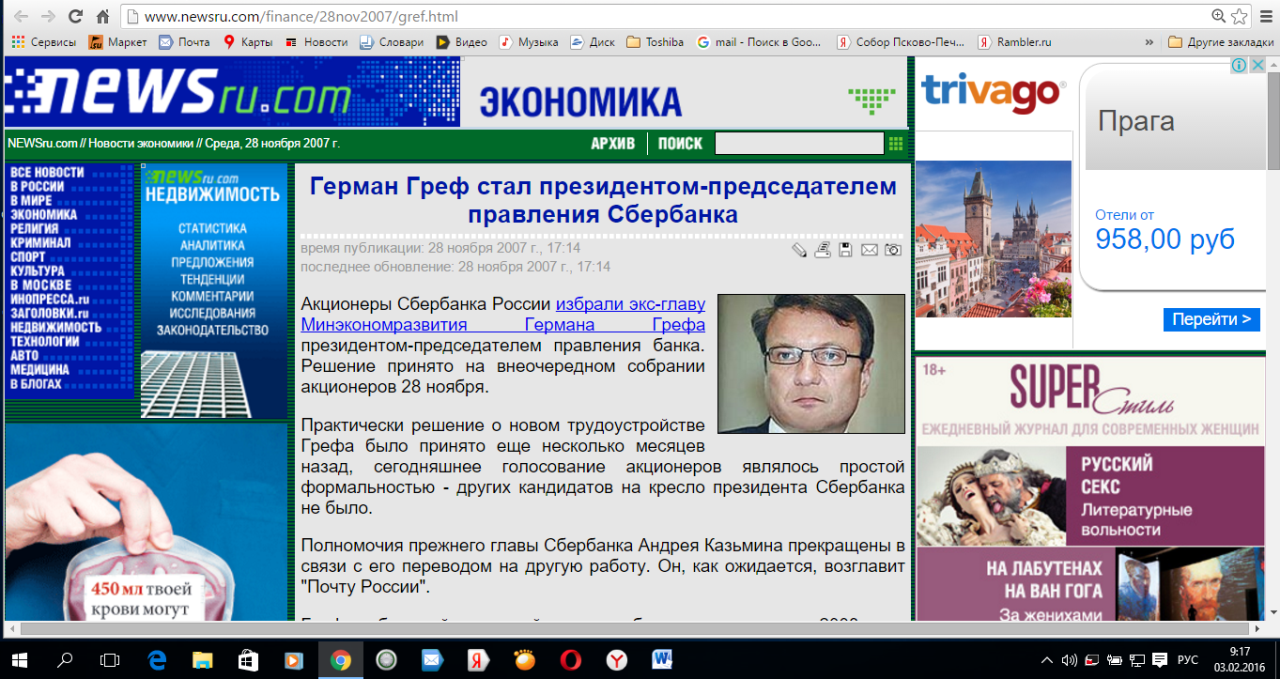
Task: Open the Почта bookmark
Action: point(185,42)
